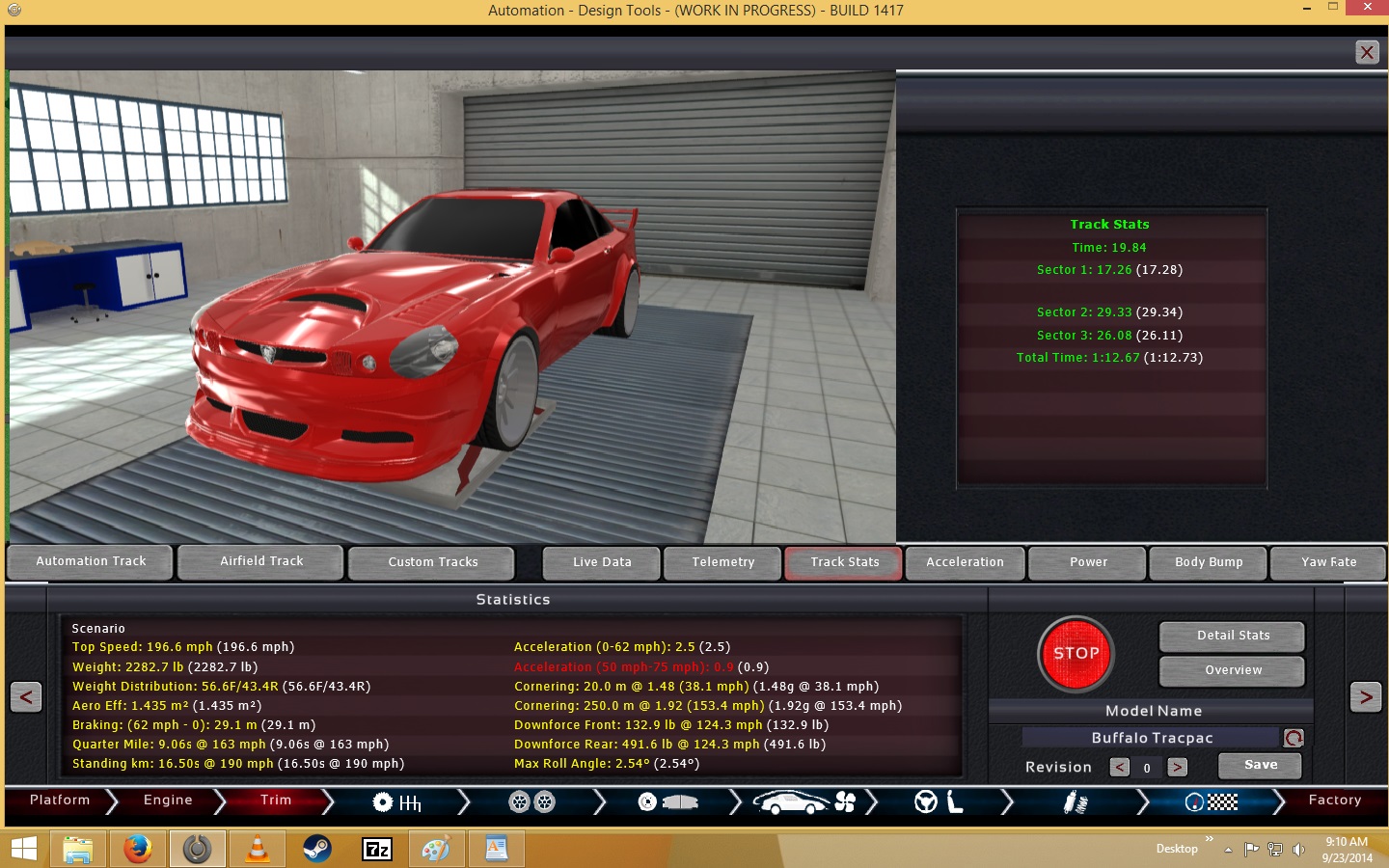Click the Top Speed 196.6 mph statistic
This screenshot has width=1389, height=868.
pyautogui.click(x=183, y=647)
